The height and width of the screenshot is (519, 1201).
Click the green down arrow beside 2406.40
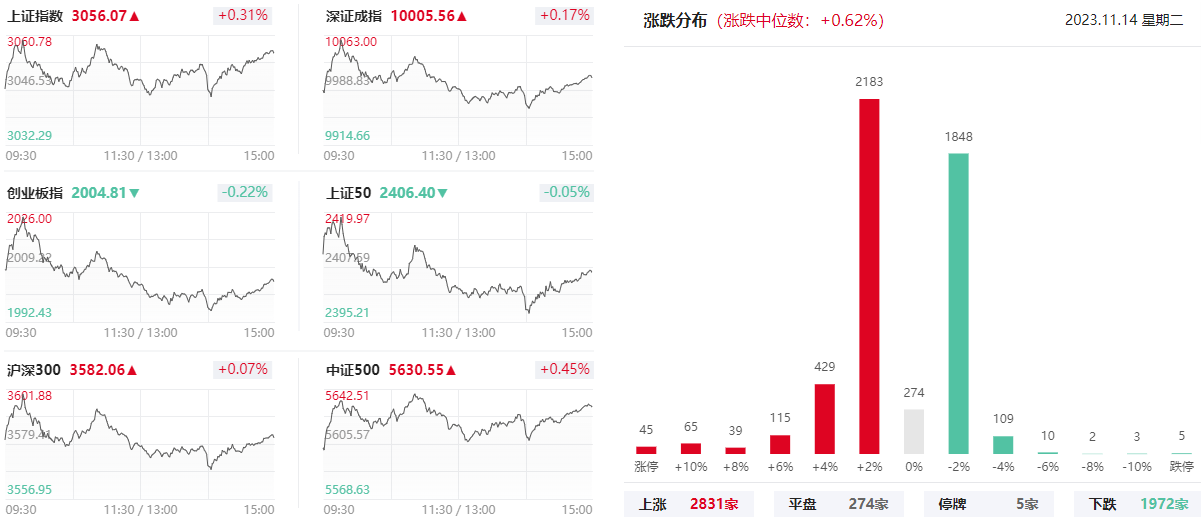443,193
